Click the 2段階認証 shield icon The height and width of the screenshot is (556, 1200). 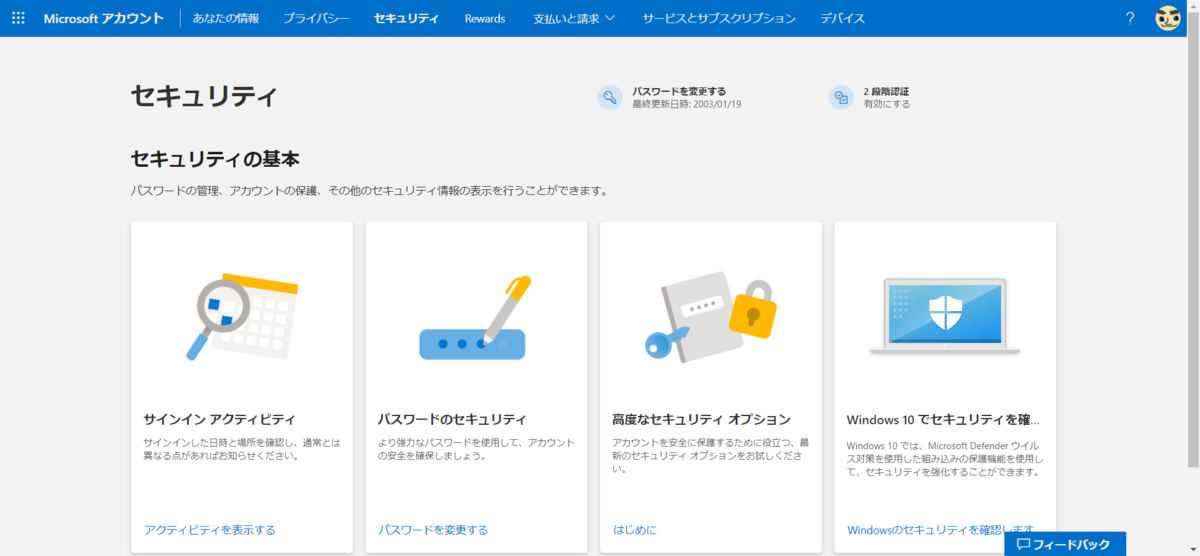(841, 97)
